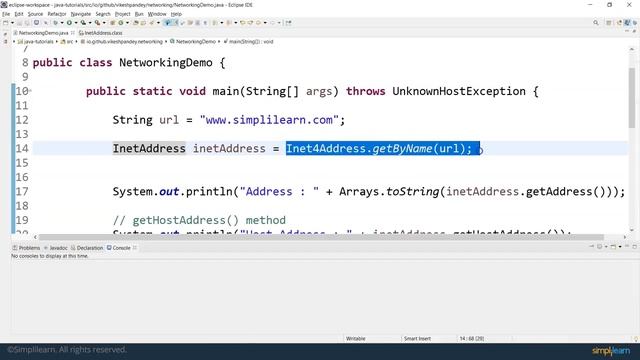
Task: Collapse the main method fold marker at line 10
Action: click(30, 91)
